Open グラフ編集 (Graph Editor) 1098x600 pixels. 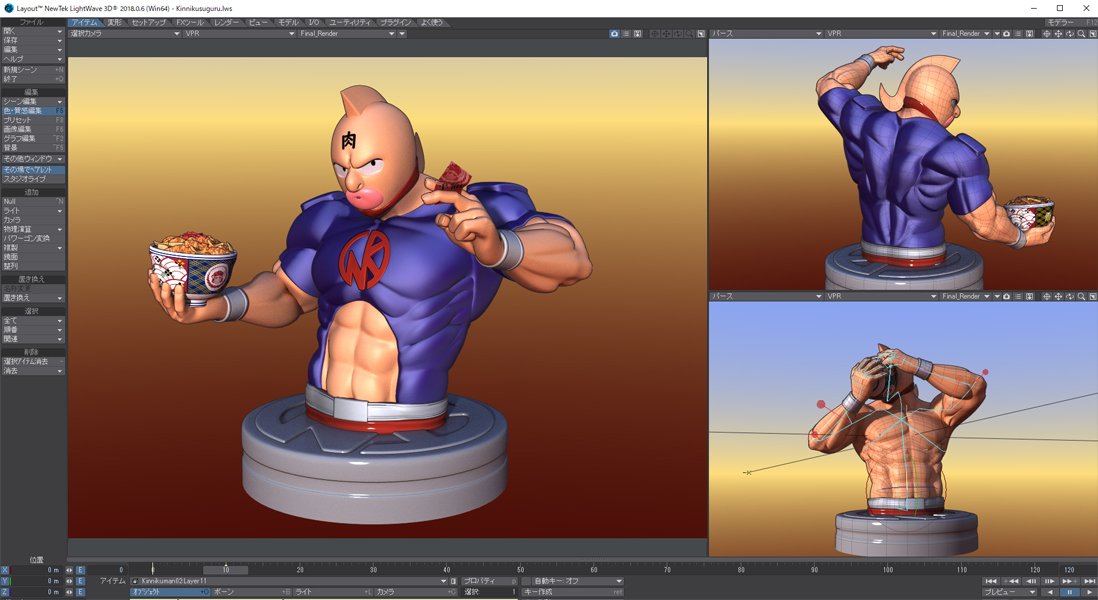(x=33, y=139)
